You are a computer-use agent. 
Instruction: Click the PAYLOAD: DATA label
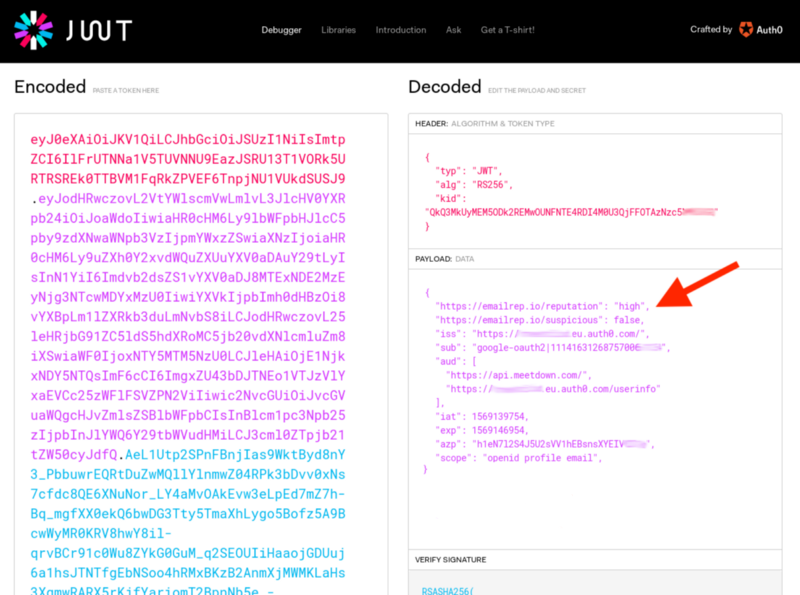pyautogui.click(x=444, y=259)
